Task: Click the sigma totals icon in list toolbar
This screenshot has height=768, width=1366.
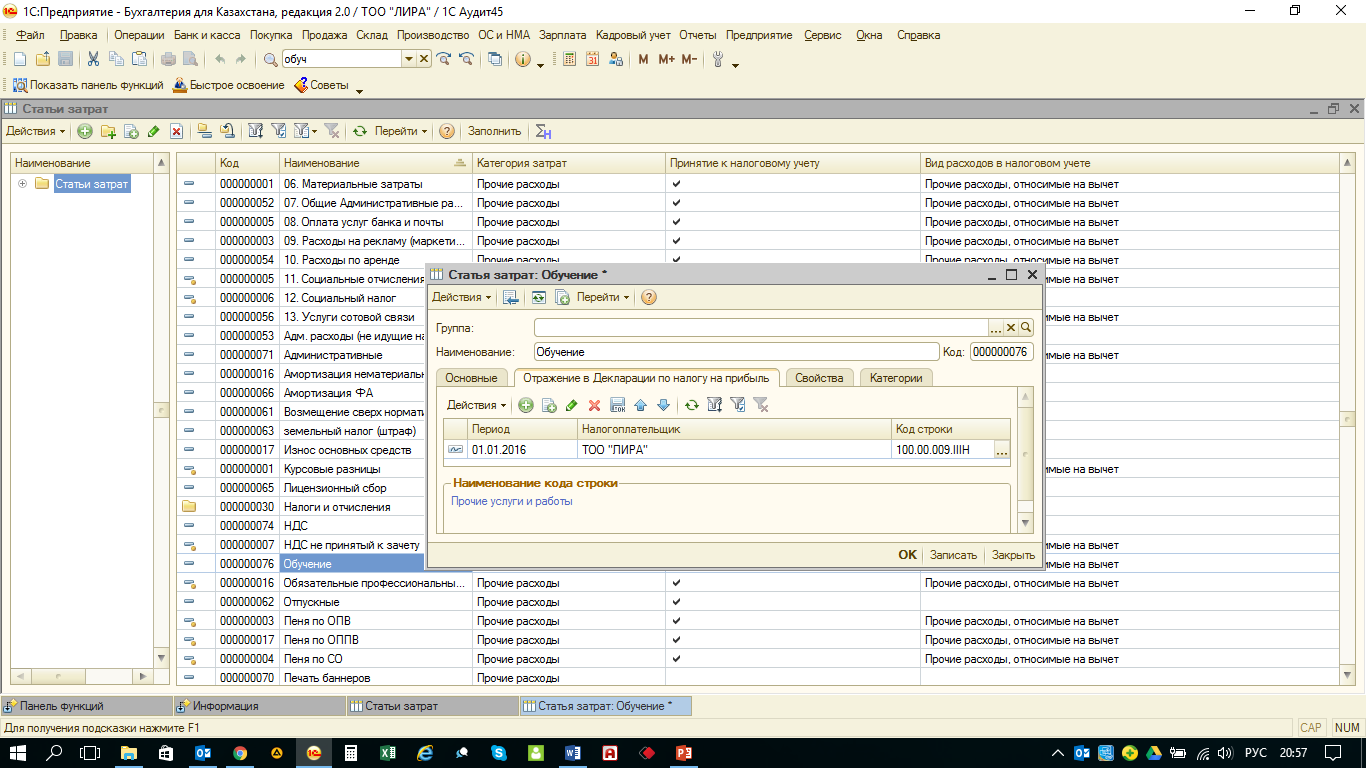Action: tap(543, 131)
